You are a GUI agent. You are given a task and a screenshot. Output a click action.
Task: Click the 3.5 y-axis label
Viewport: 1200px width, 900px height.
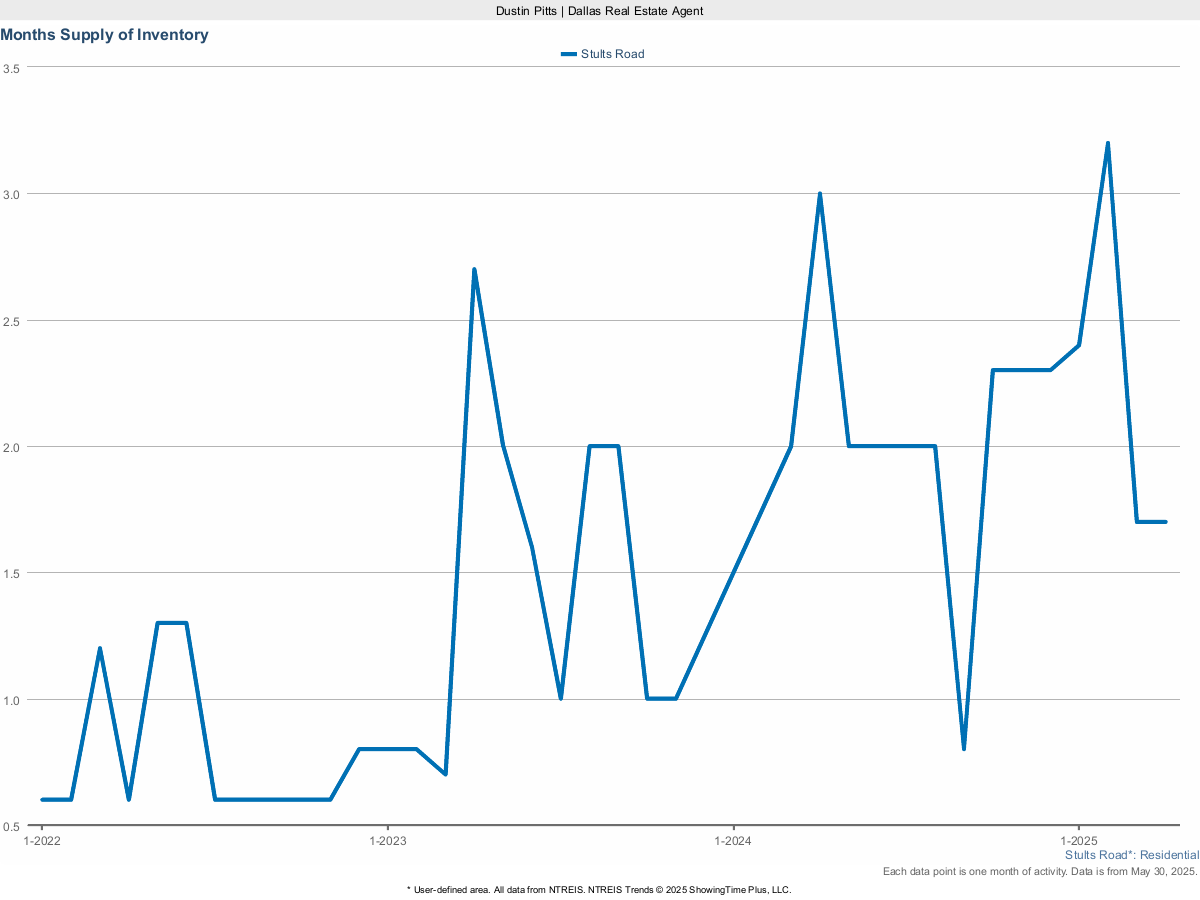pyautogui.click(x=12, y=68)
